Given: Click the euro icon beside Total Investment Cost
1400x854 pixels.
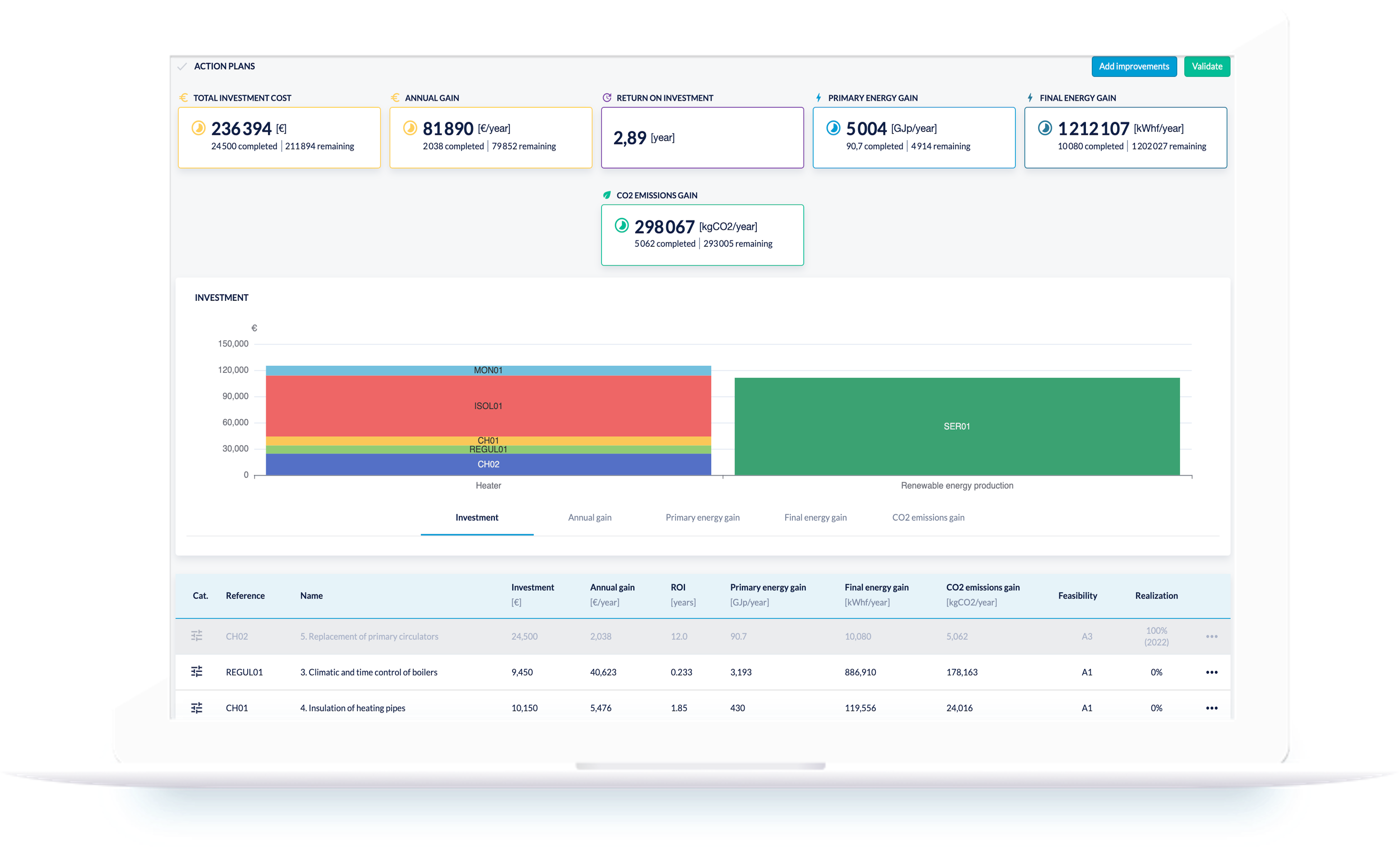Looking at the screenshot, I should coord(183,98).
